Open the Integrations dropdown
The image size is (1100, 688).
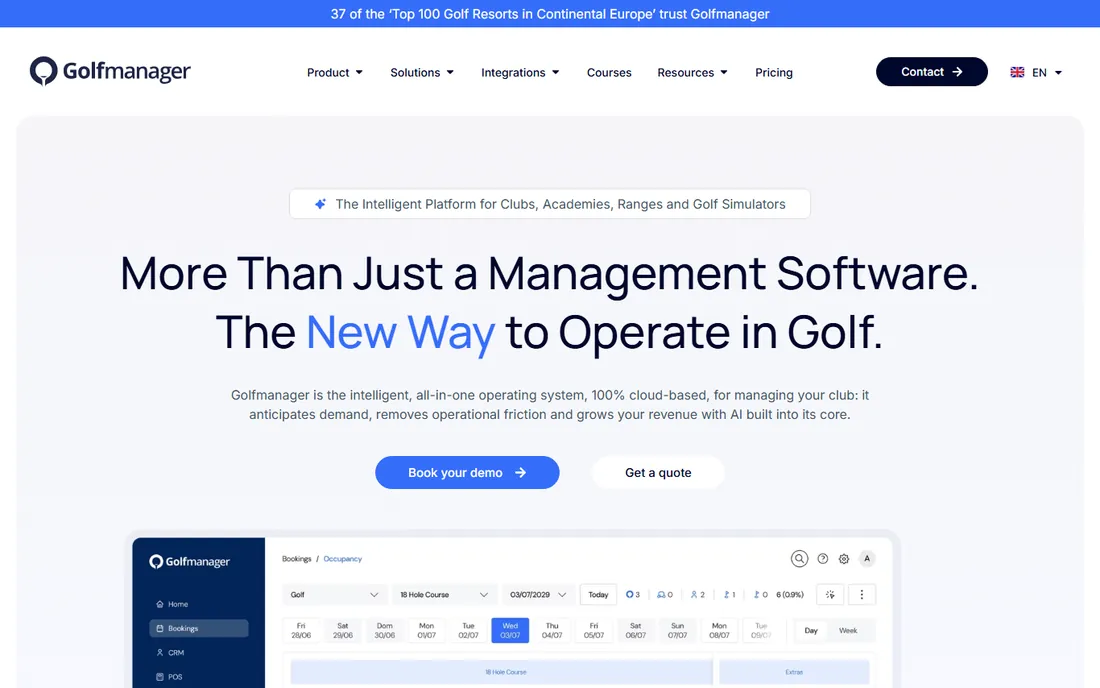(520, 72)
